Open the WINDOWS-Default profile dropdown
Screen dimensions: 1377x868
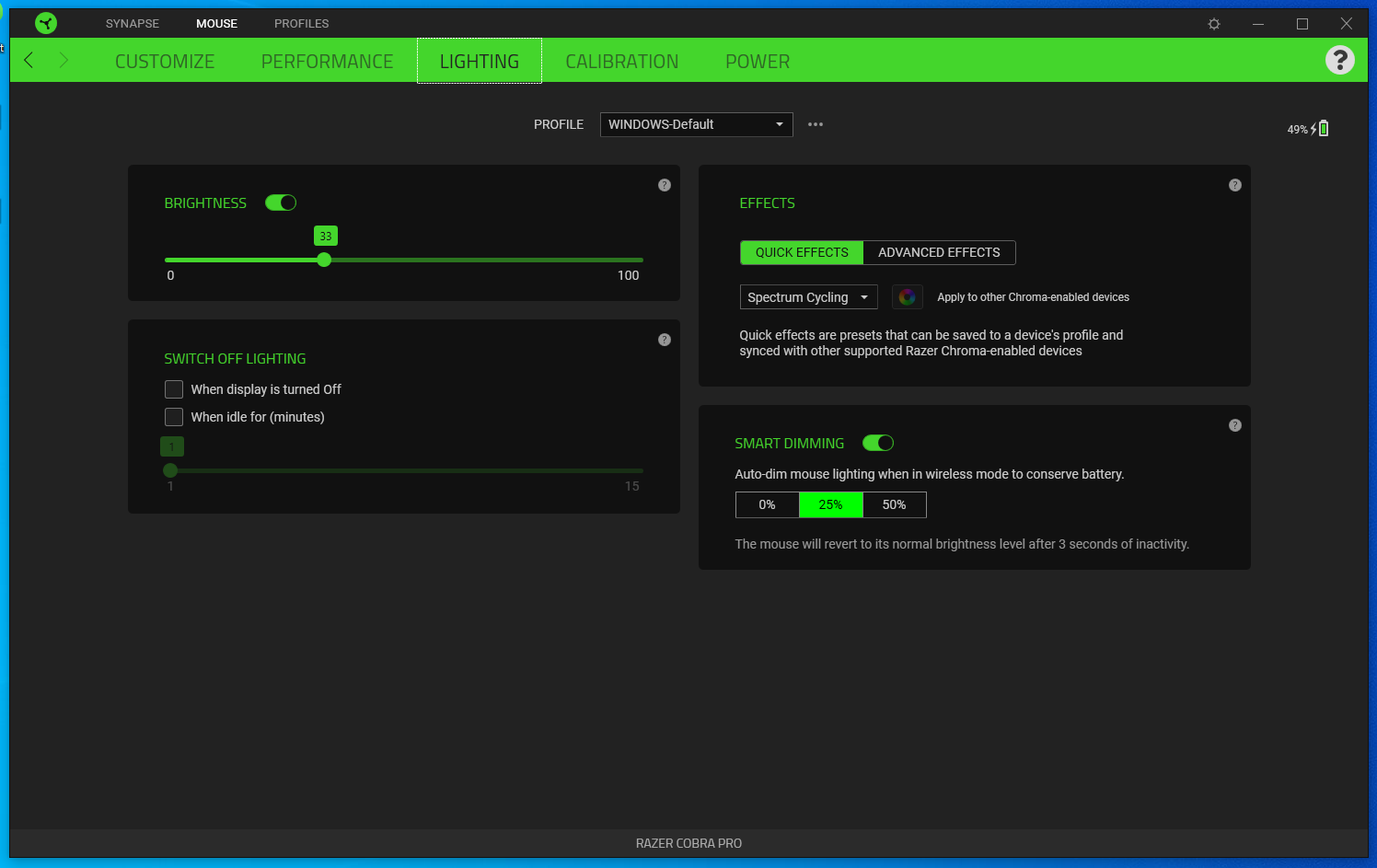pyautogui.click(x=696, y=124)
